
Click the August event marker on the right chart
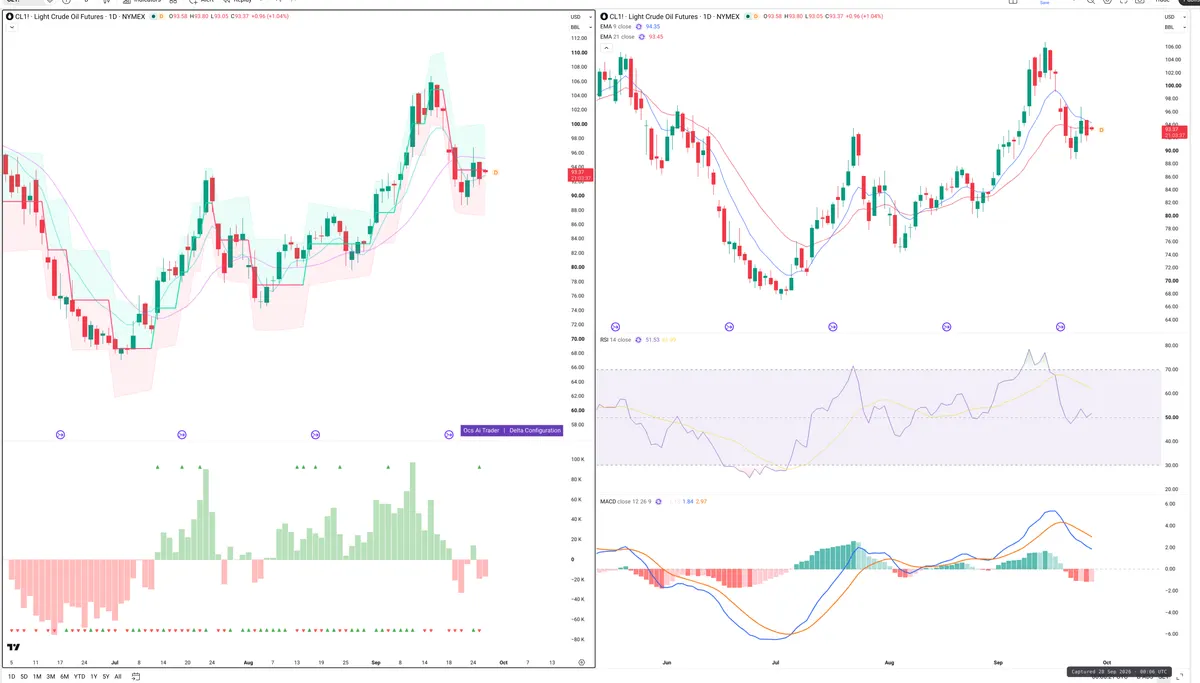click(946, 326)
